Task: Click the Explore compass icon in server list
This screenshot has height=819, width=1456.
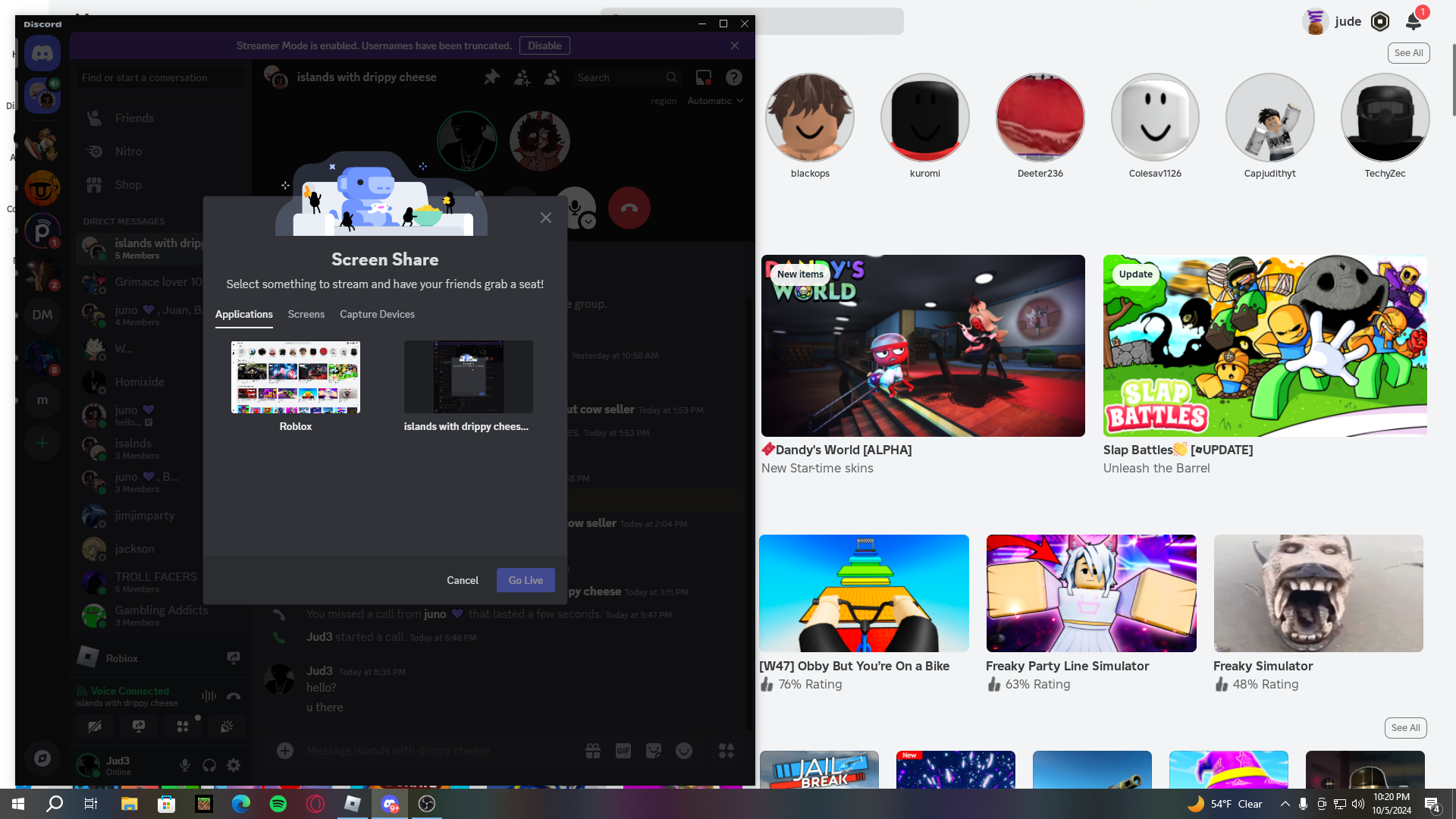Action: pos(42,758)
